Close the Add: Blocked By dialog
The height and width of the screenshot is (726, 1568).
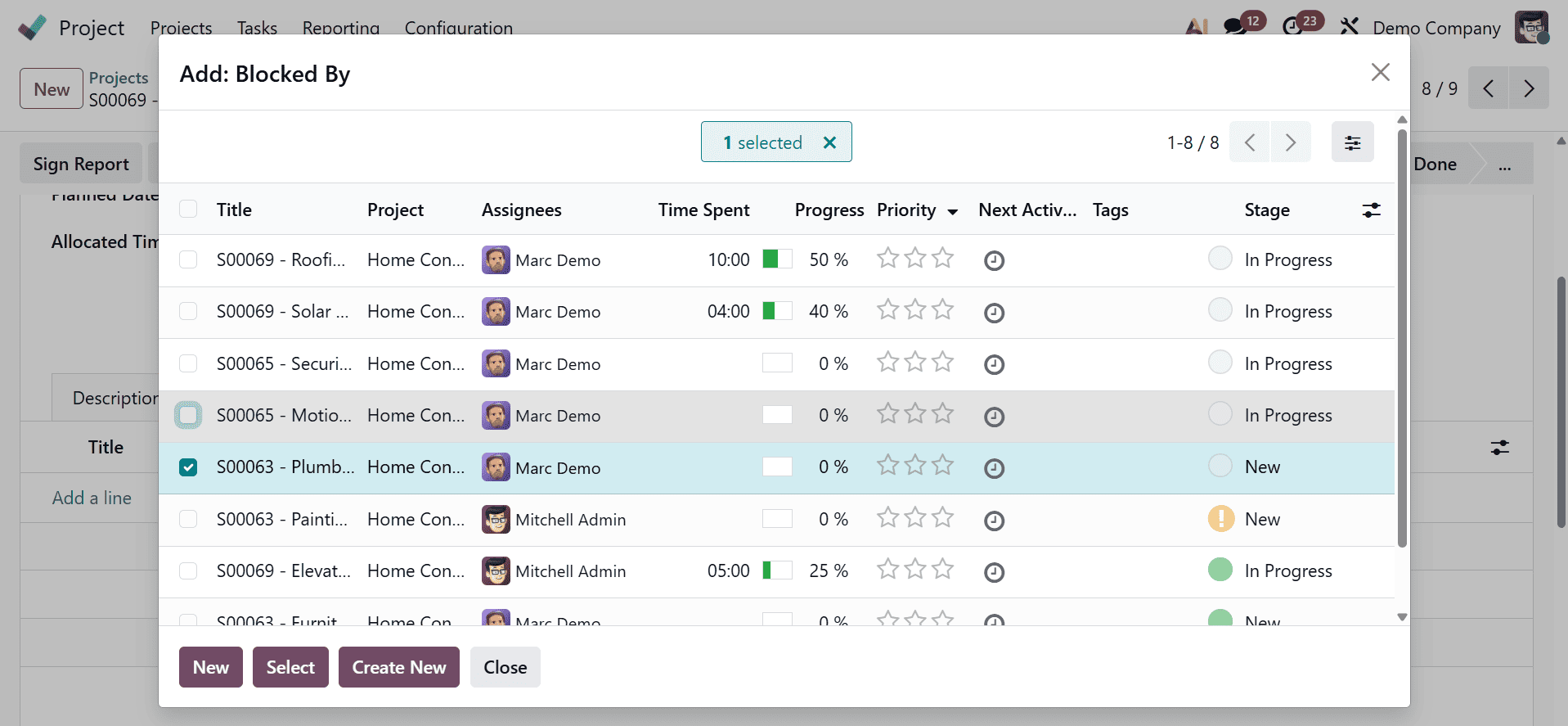(1381, 72)
